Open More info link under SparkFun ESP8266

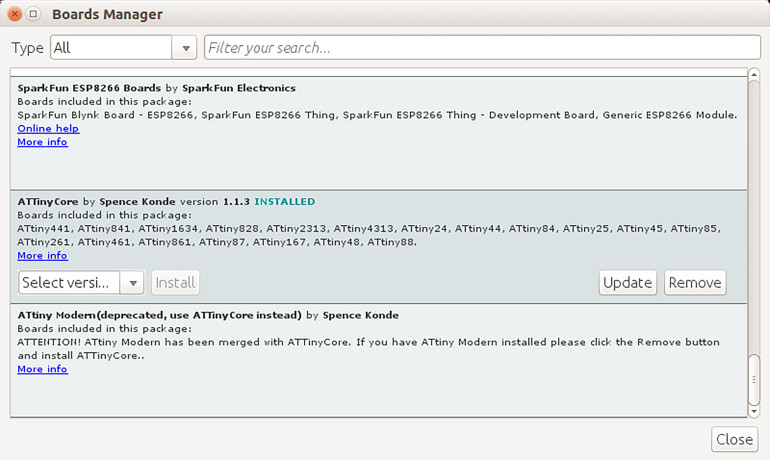(42, 142)
